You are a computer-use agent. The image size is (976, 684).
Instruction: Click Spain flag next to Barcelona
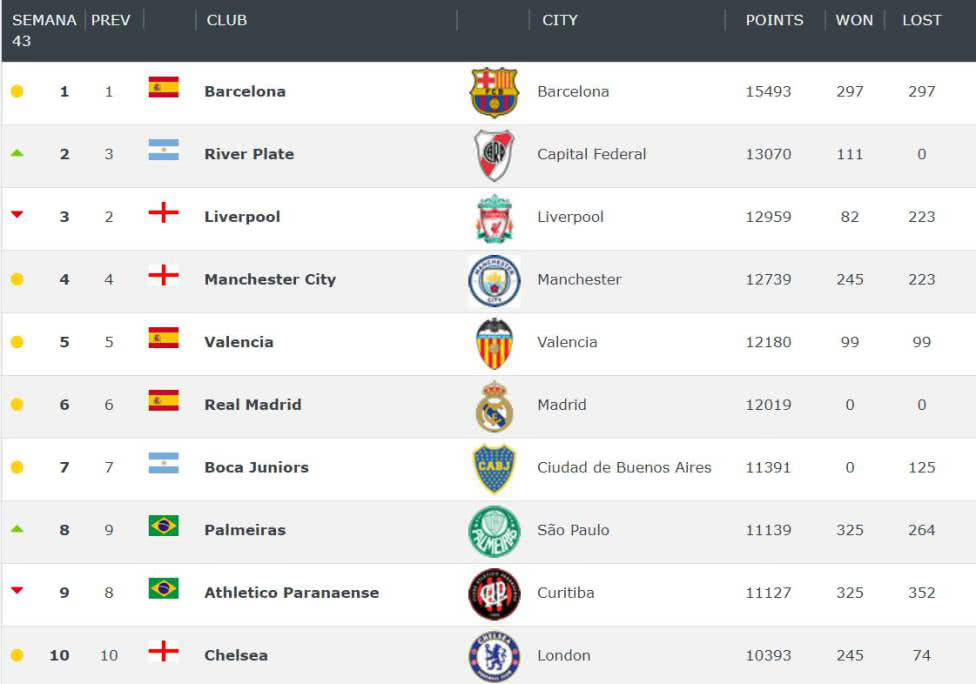point(163,87)
